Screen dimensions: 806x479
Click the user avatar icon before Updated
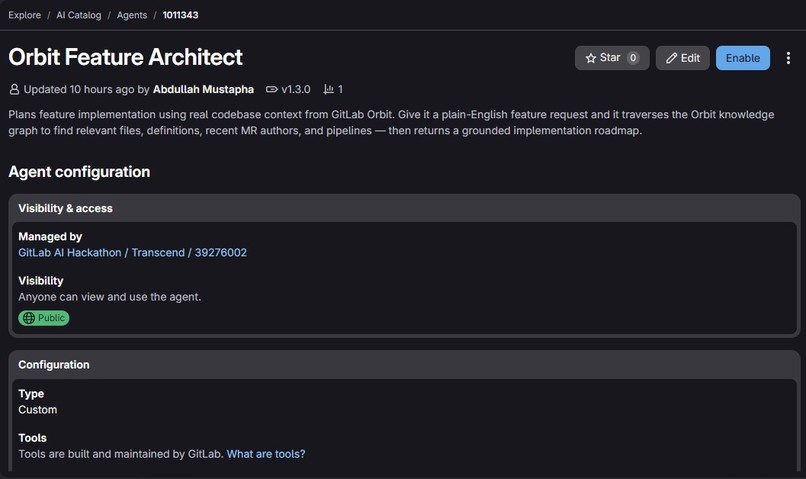click(x=14, y=89)
